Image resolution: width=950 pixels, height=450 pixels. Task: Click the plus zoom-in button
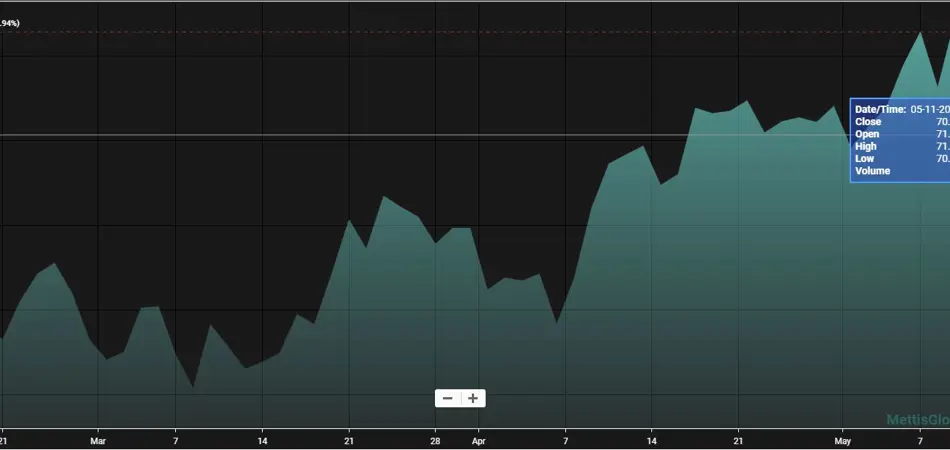[473, 398]
